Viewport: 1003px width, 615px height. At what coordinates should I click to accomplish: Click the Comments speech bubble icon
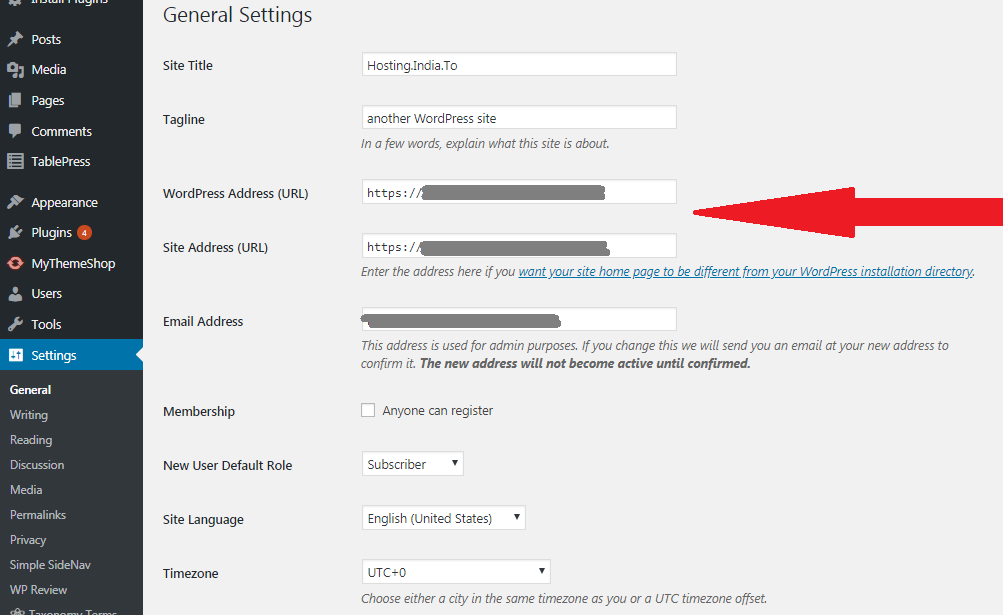coord(15,131)
